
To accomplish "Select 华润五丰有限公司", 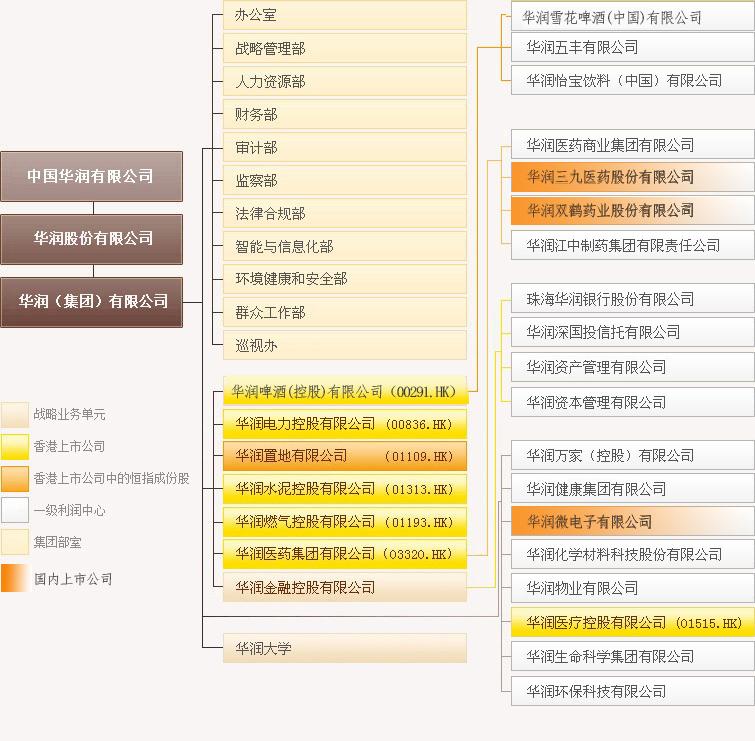I will coord(633,47).
